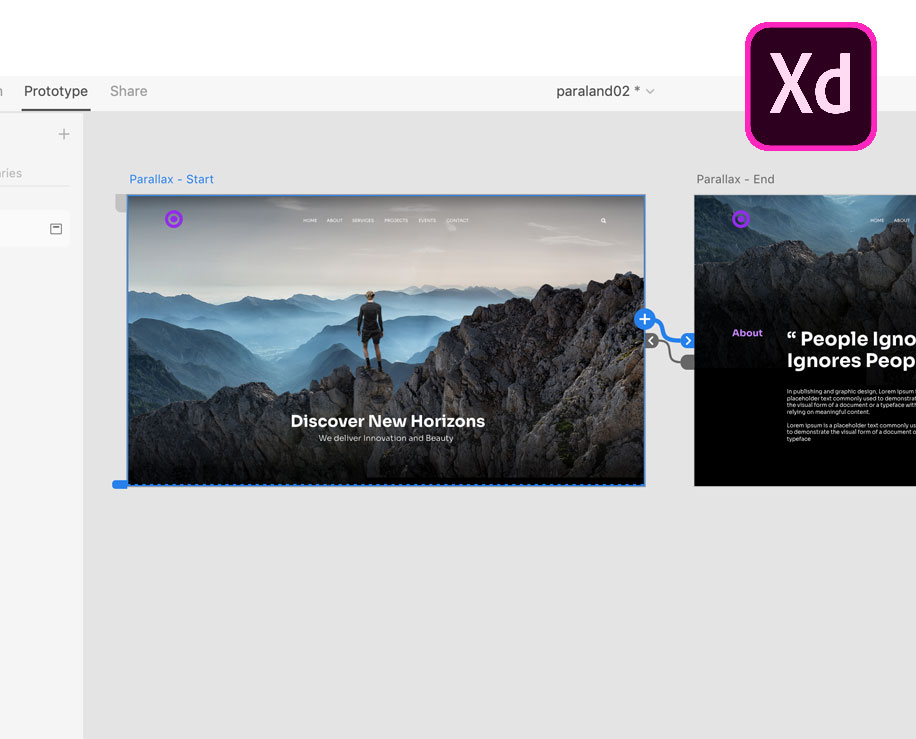Click HOME in the End artboard navigation
The height and width of the screenshot is (739, 916).
click(877, 220)
